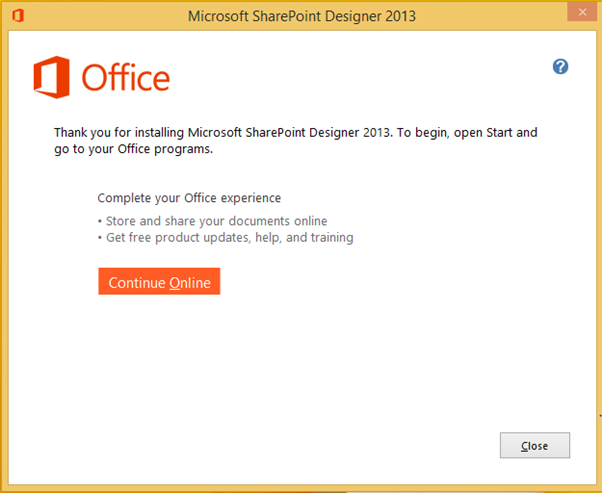
Task: Click the 'Thank you for installing' message text
Action: click(296, 141)
